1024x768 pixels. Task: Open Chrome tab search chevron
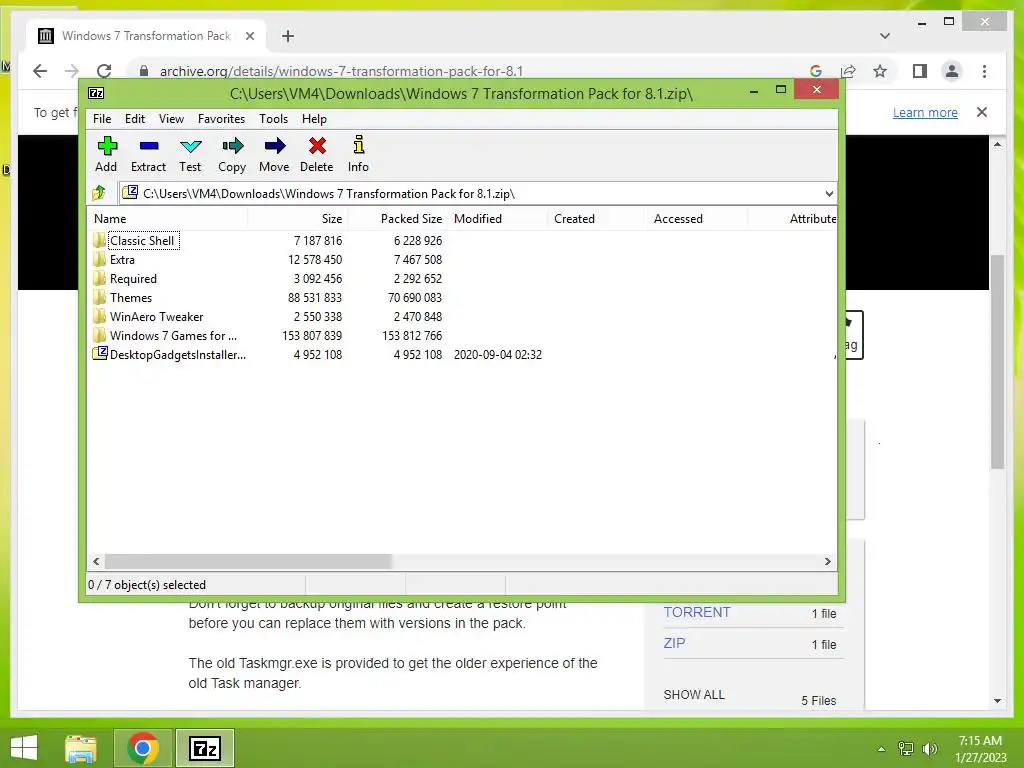[885, 36]
